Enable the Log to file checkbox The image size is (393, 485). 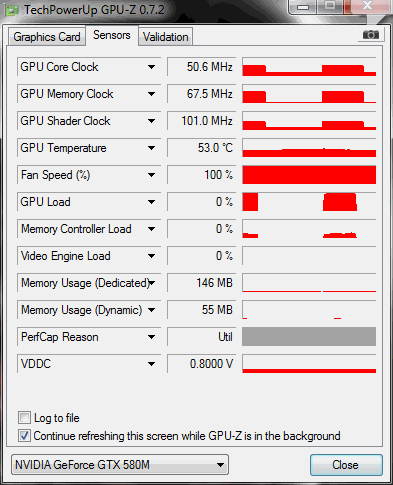(x=24, y=418)
